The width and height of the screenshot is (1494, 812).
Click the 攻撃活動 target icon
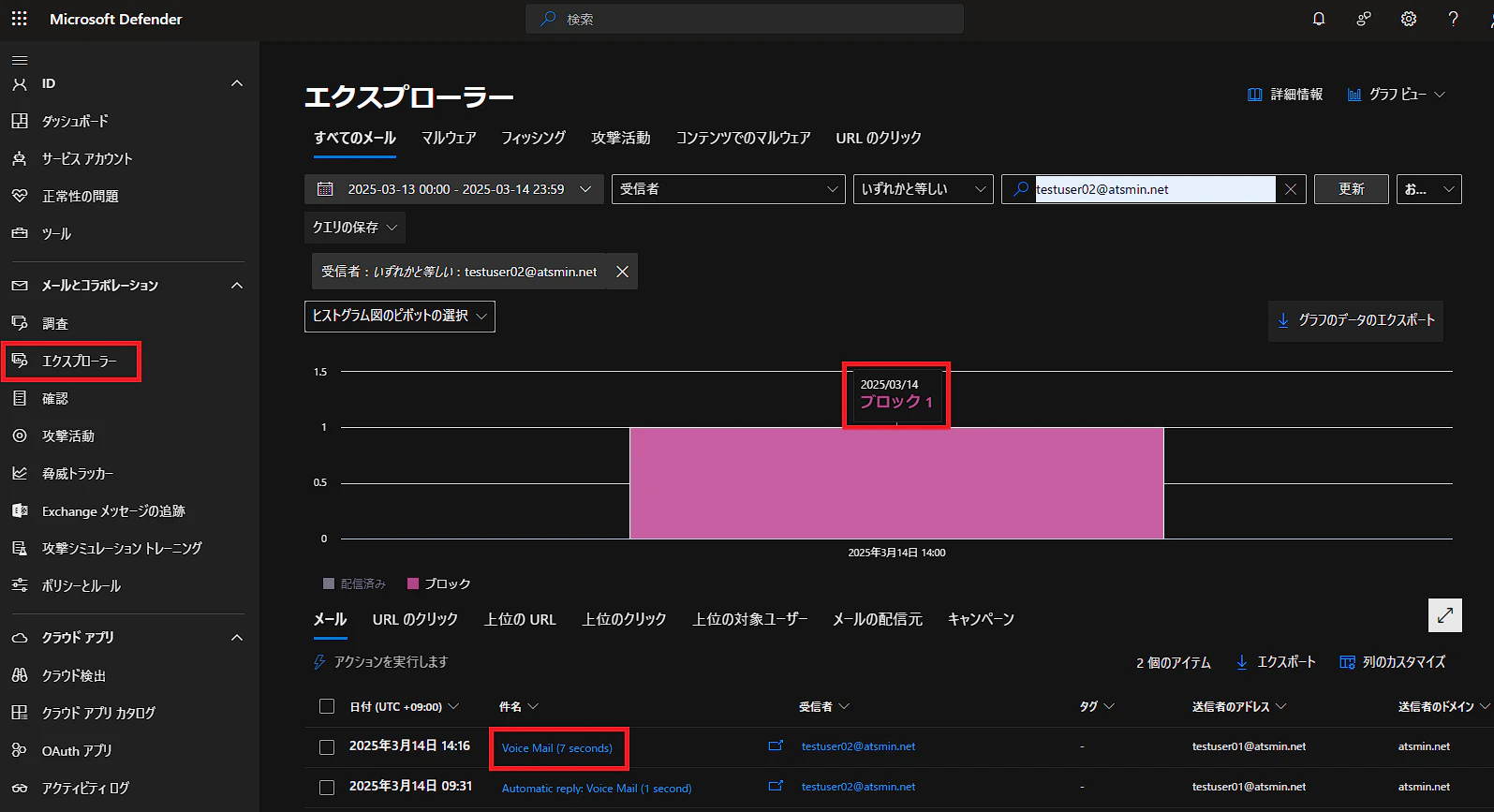[x=20, y=436]
